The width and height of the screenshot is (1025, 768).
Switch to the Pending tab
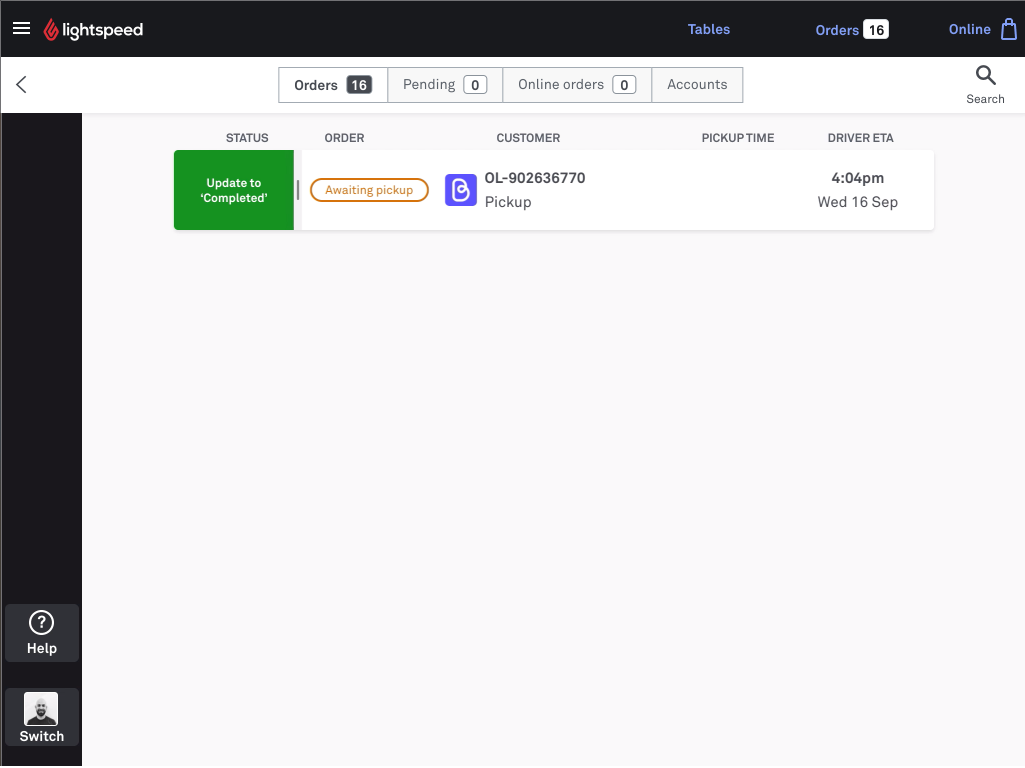(445, 85)
